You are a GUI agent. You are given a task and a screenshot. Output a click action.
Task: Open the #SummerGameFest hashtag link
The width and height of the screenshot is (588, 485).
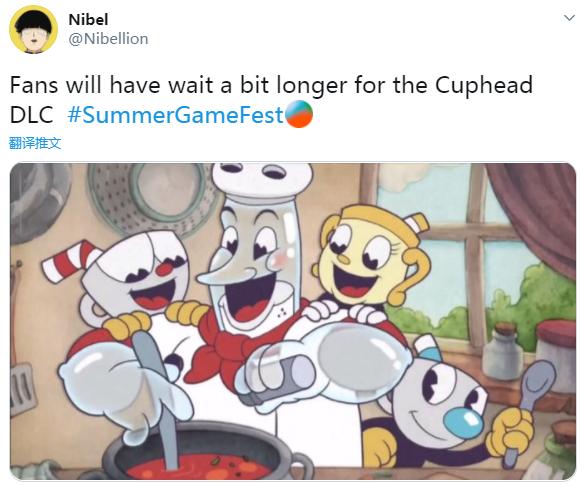point(175,115)
